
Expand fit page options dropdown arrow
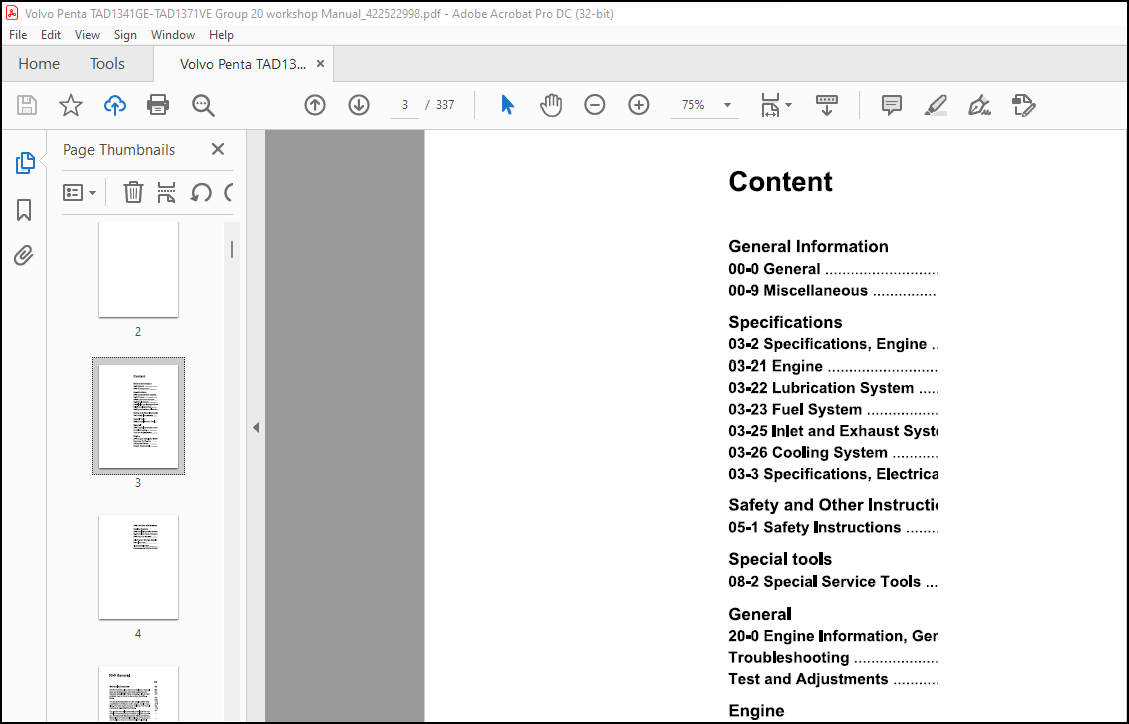tap(788, 105)
